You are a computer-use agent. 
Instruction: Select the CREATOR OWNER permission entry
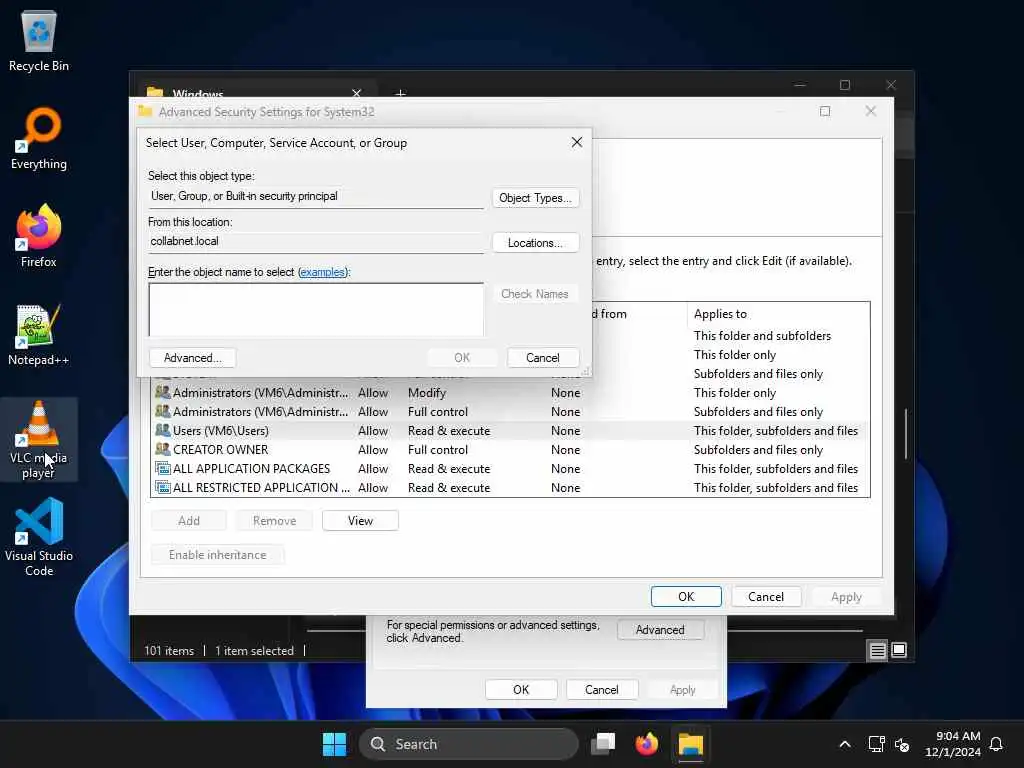(x=509, y=450)
